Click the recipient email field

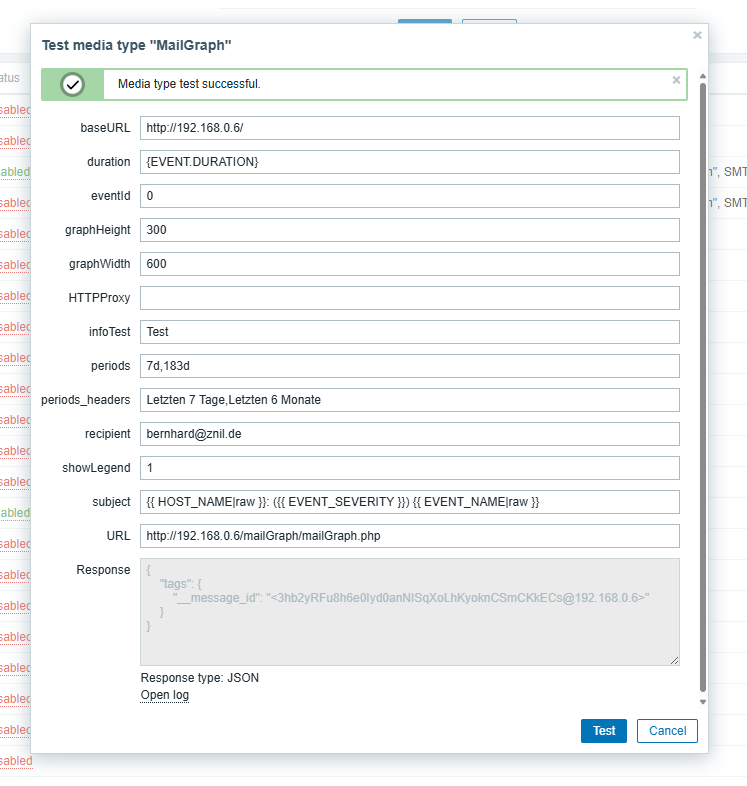(x=409, y=434)
